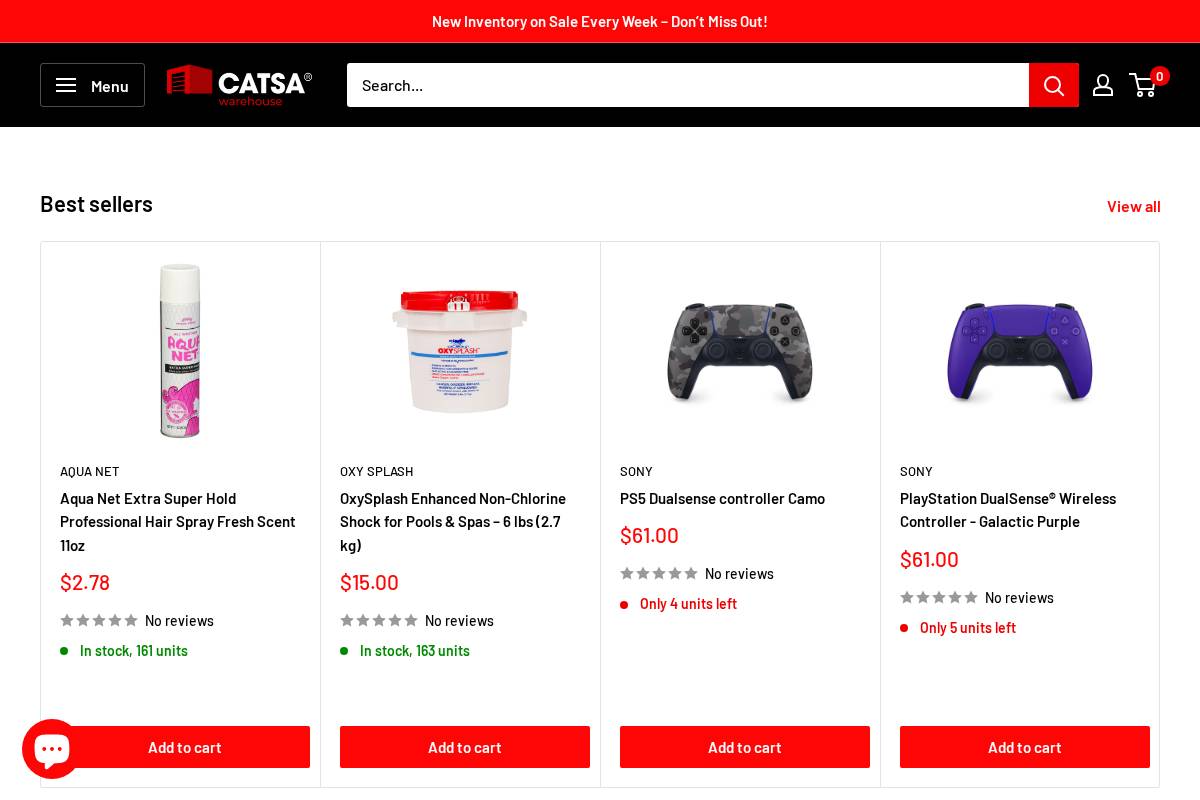
Task: Click the sale announcement banner text
Action: click(600, 21)
